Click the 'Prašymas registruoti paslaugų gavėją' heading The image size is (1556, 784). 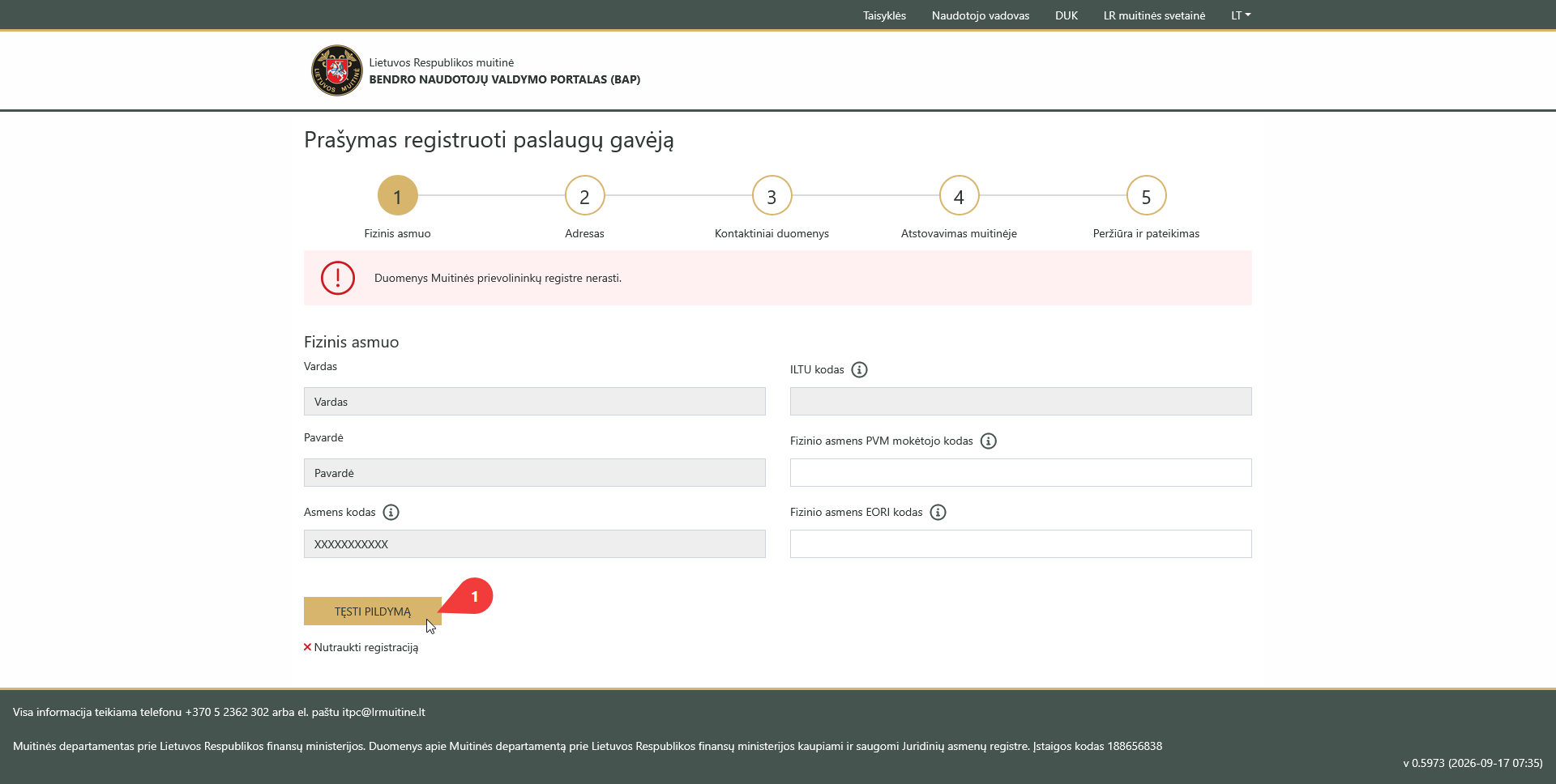point(489,140)
